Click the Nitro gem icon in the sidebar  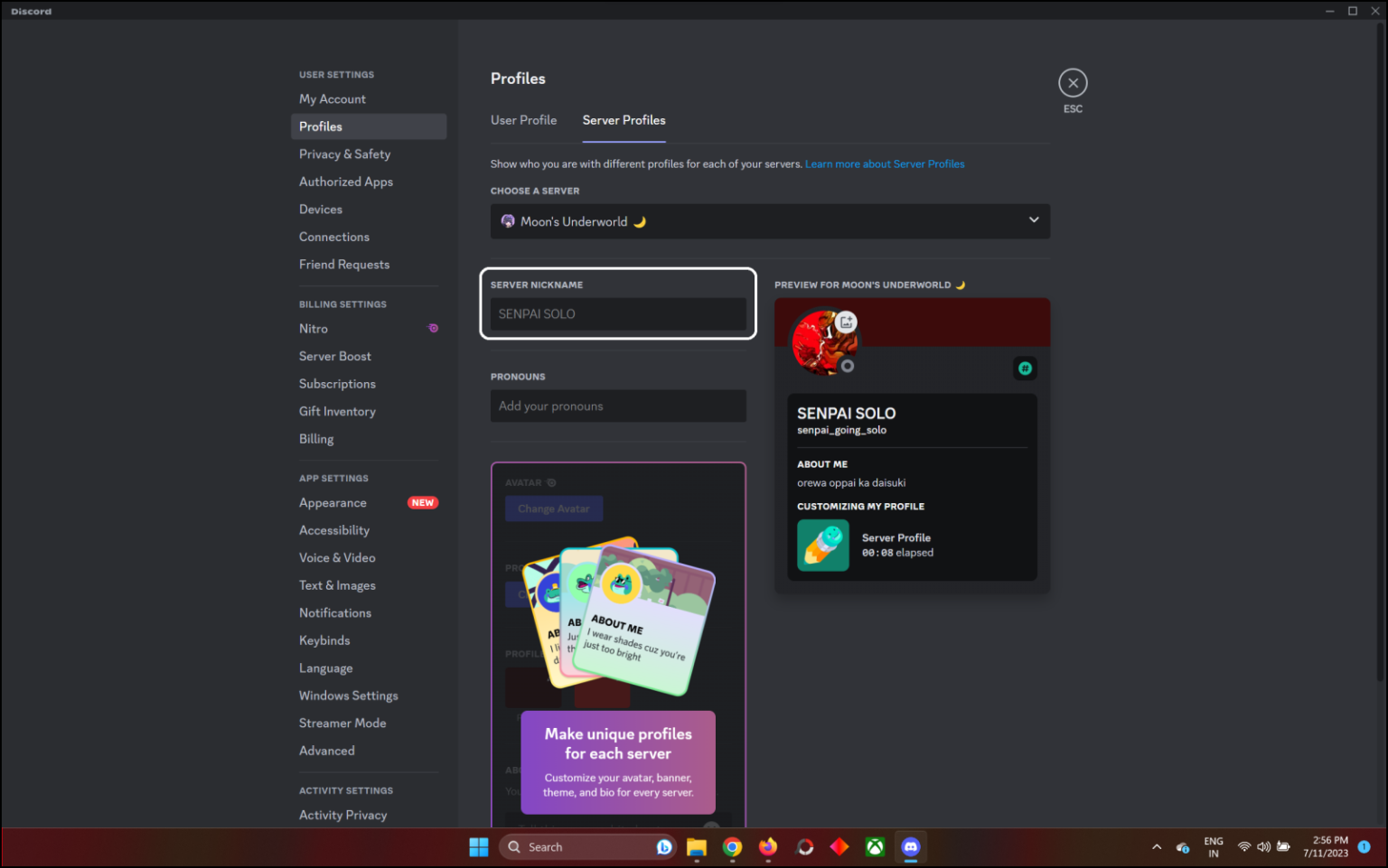pyautogui.click(x=433, y=328)
